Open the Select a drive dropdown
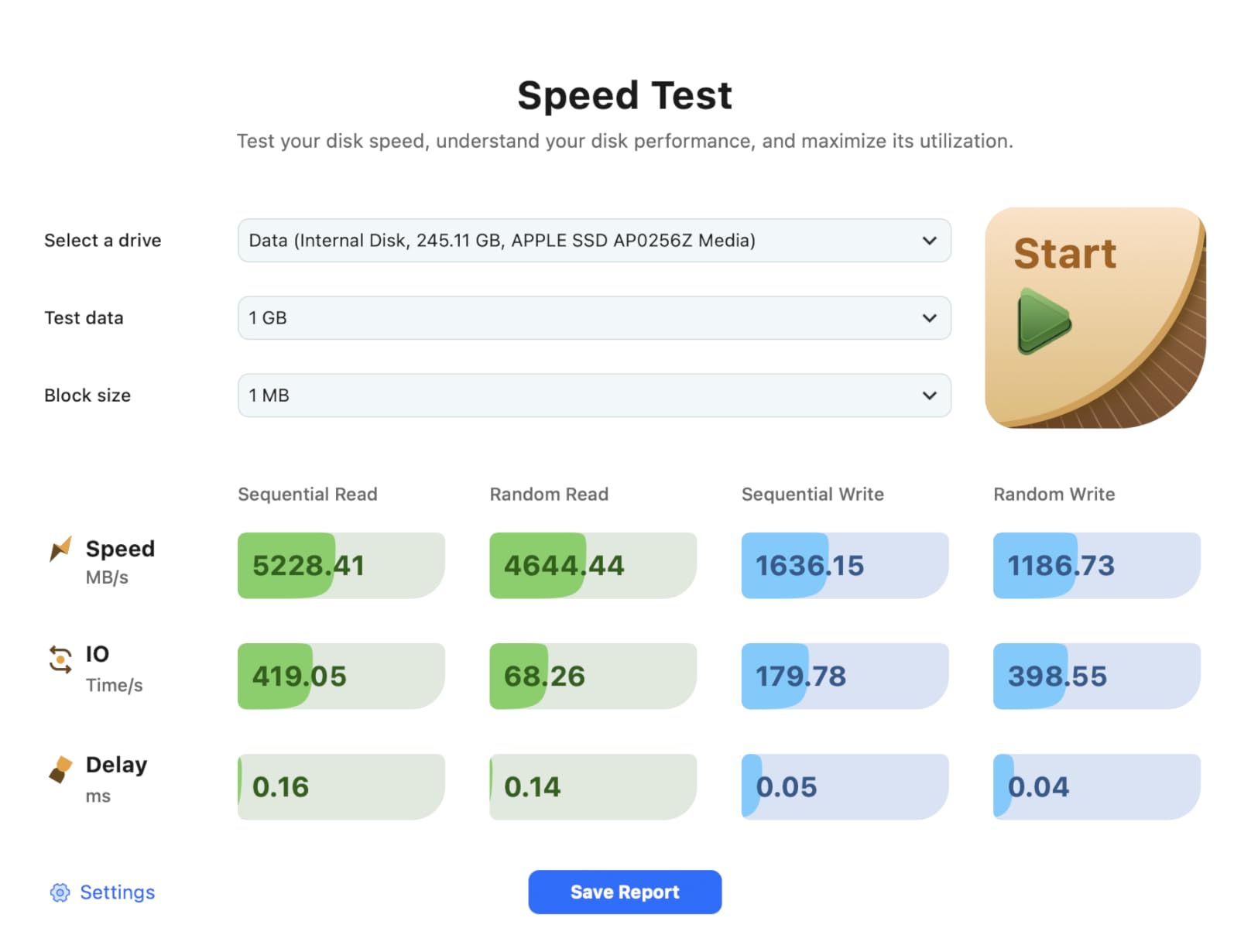The height and width of the screenshot is (952, 1258). [x=594, y=241]
